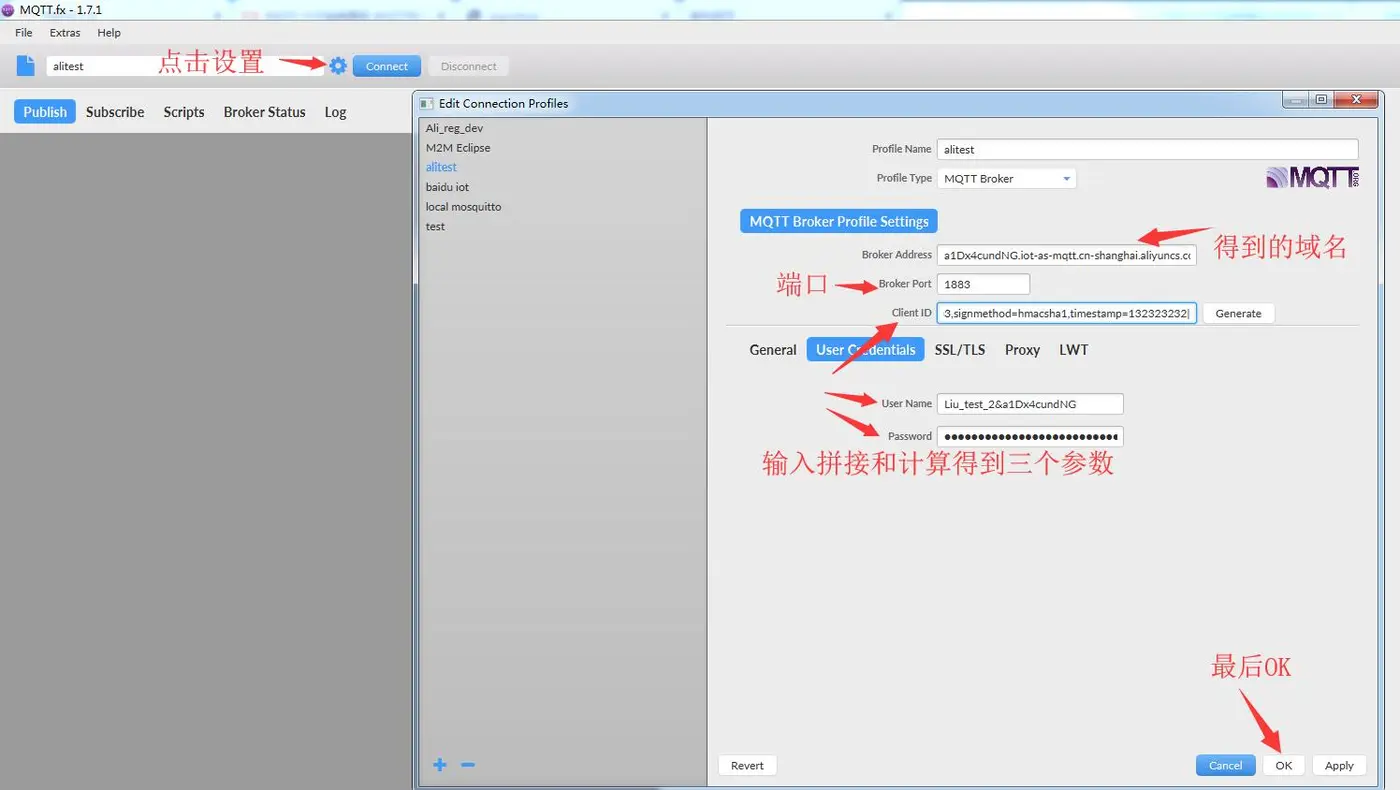Open the SSL/TLS tab
The image size is (1400, 790).
(960, 350)
